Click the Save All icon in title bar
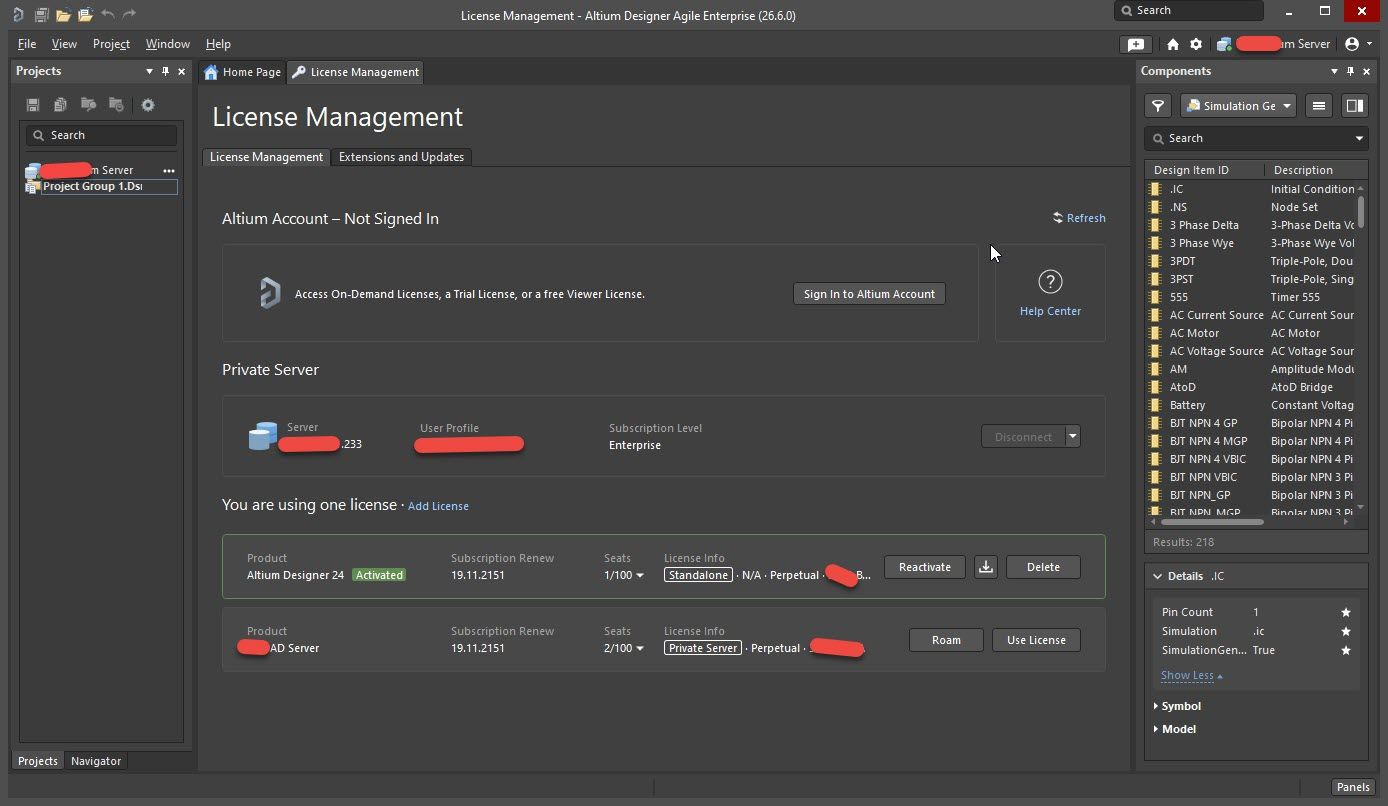 (41, 15)
